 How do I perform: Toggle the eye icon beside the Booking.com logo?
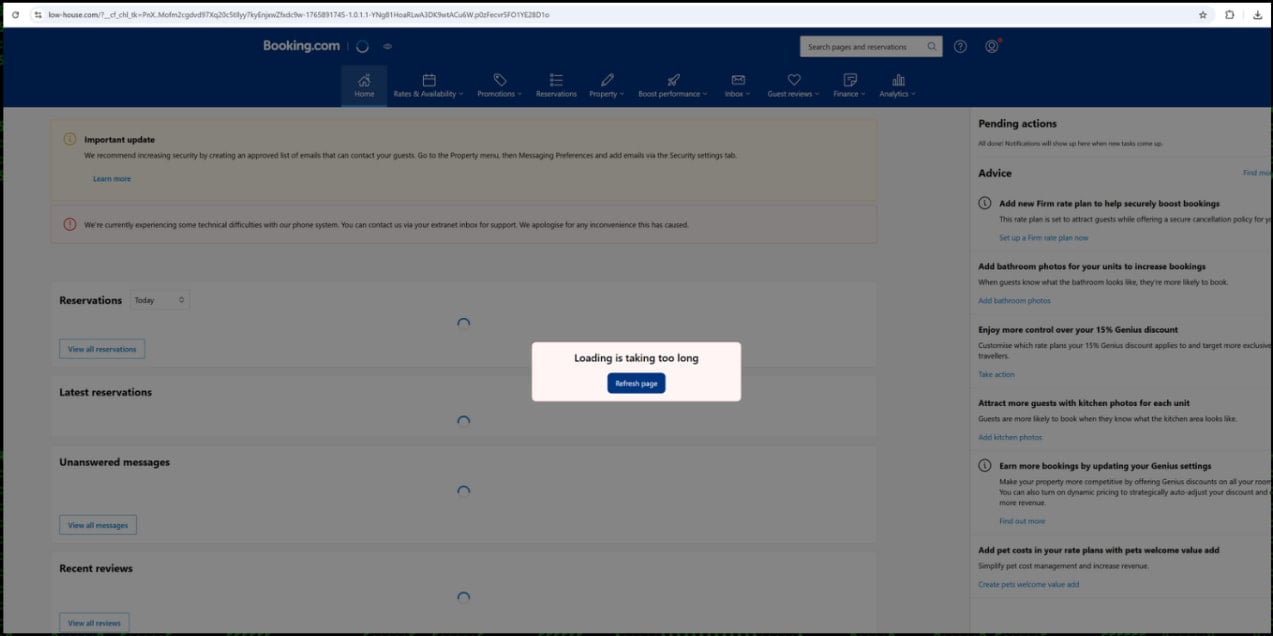[x=387, y=45]
